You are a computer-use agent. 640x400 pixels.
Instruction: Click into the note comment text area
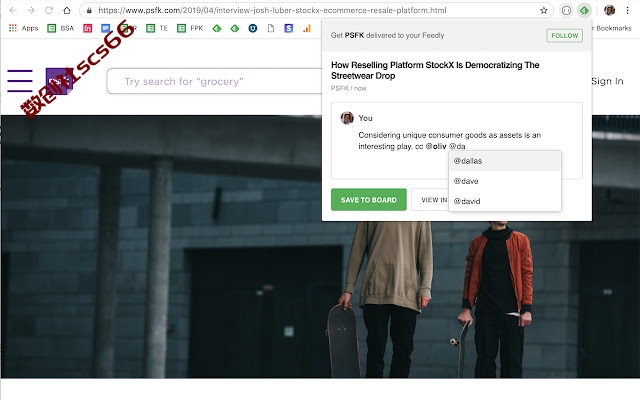[457, 141]
